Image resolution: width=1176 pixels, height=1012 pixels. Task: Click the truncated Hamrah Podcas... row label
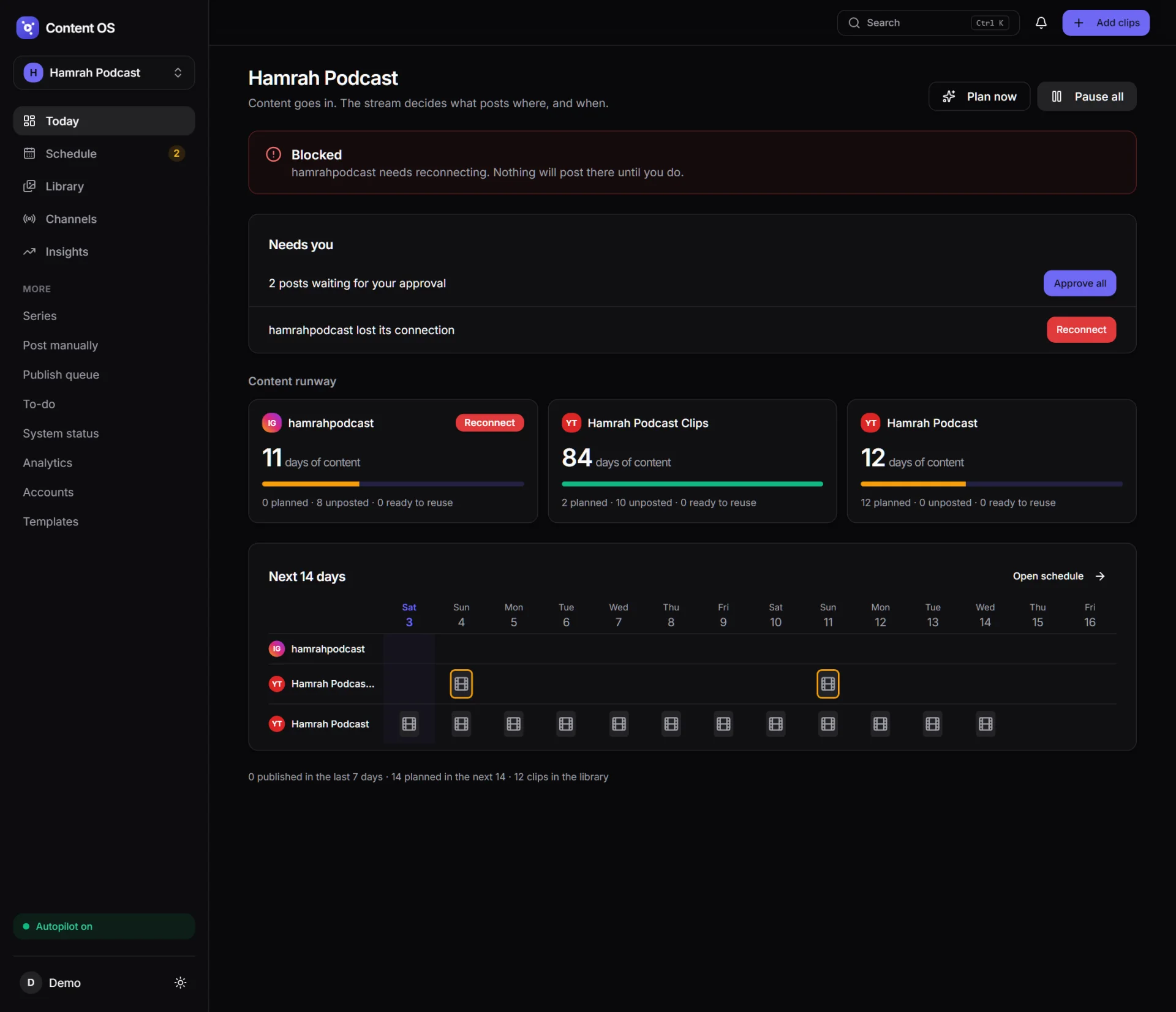(333, 684)
